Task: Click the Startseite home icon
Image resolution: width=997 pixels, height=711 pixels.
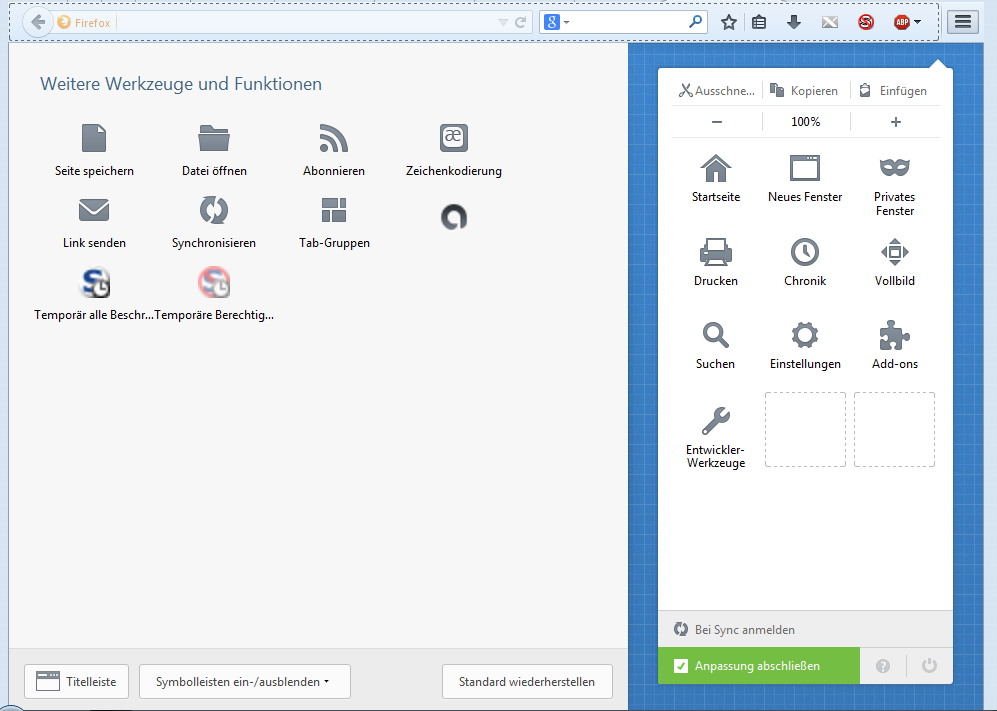Action: click(716, 169)
